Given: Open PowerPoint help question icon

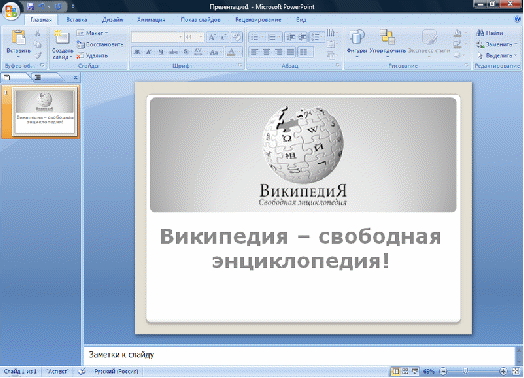Looking at the screenshot, I should click(x=518, y=20).
